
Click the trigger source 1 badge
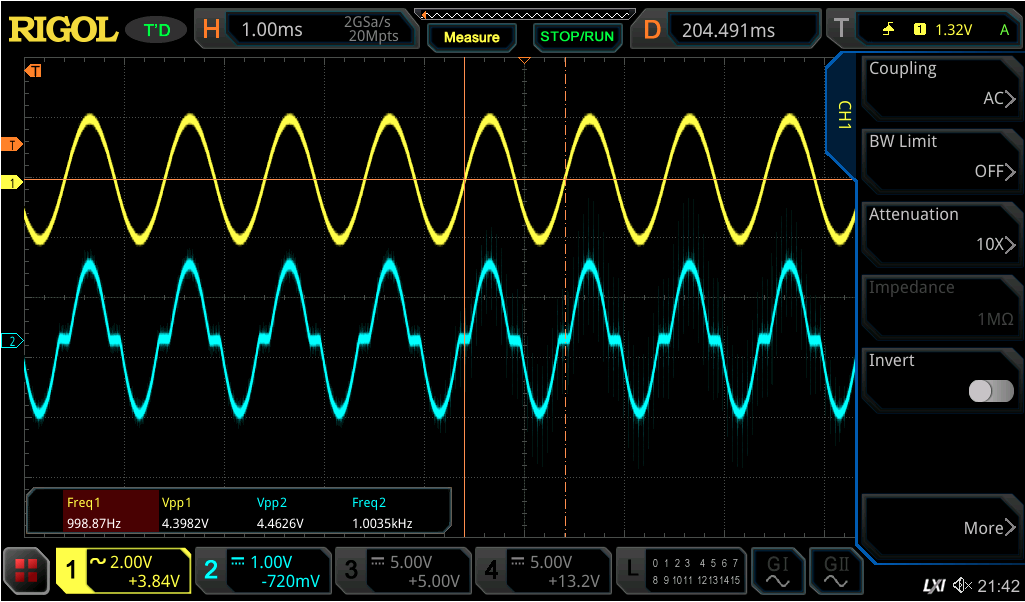pos(919,29)
